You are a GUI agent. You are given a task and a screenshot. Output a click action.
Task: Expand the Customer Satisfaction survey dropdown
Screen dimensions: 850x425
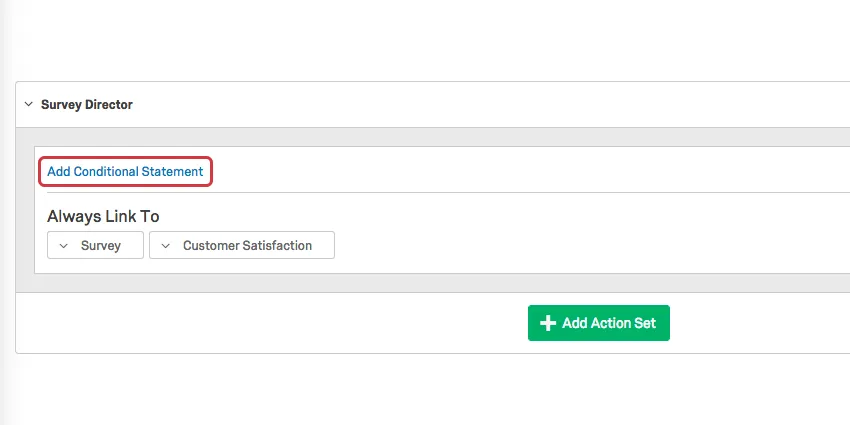[x=242, y=246]
